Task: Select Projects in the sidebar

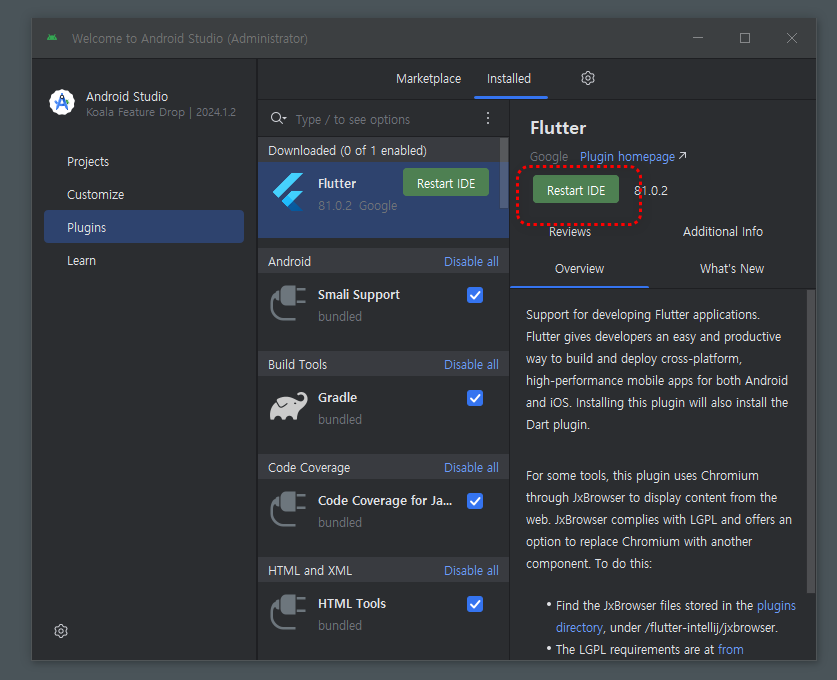Action: [88, 162]
